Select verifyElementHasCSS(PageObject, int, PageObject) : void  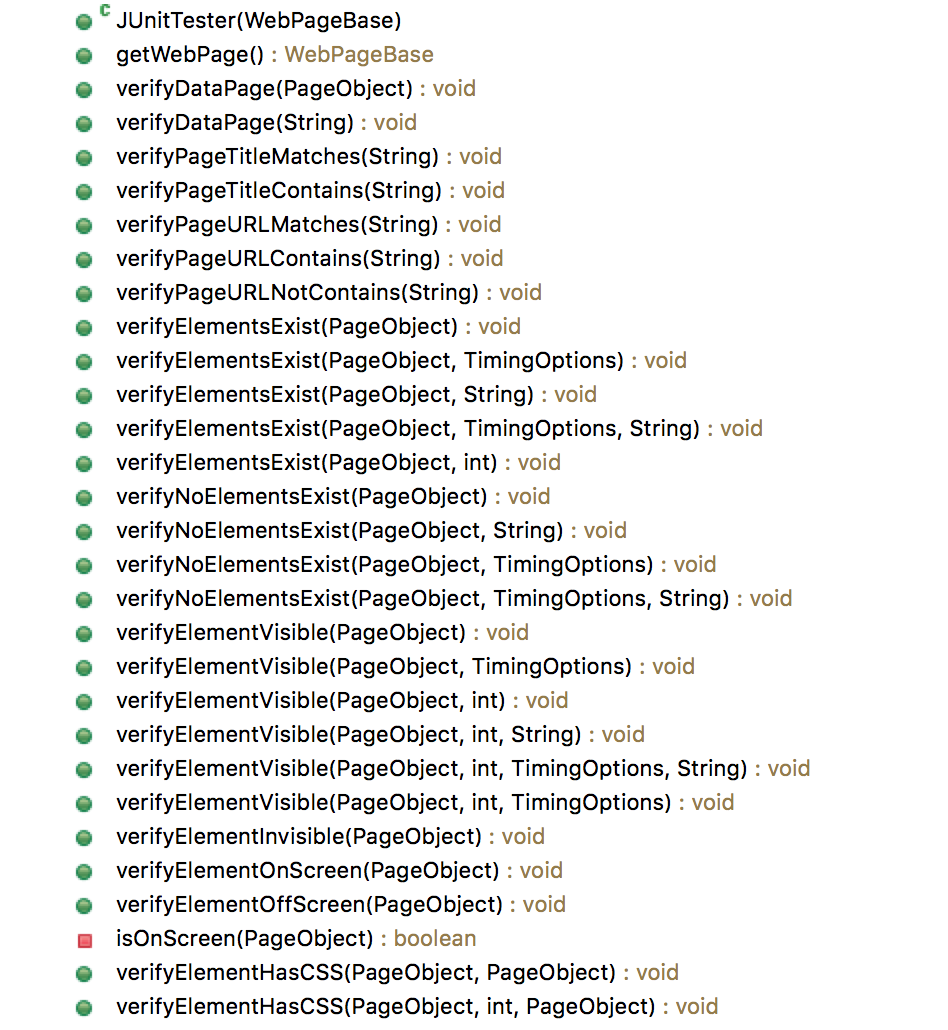click(x=418, y=1007)
